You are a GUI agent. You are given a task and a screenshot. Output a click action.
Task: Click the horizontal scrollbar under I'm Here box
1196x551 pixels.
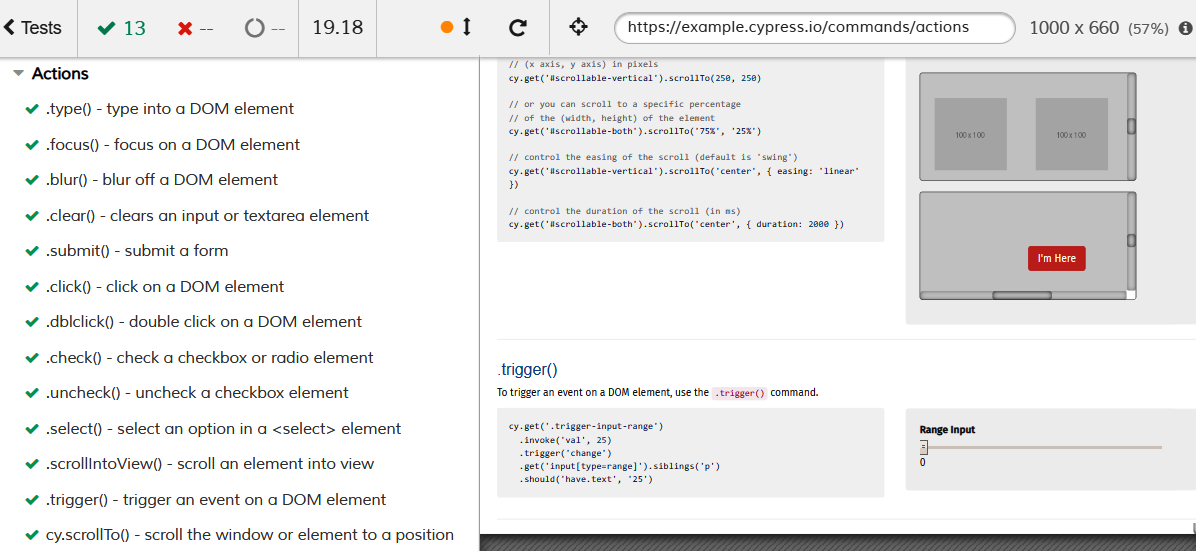point(1021,295)
